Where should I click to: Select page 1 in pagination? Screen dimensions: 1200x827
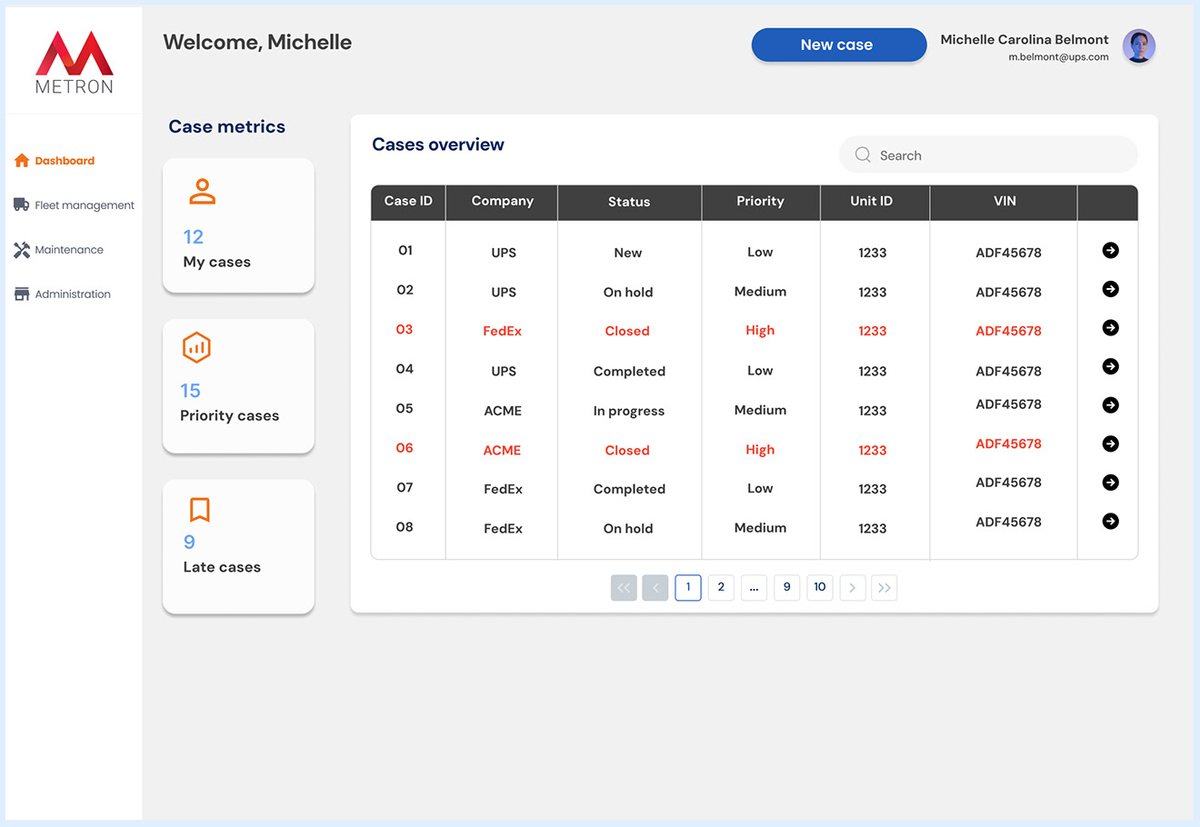tap(688, 588)
